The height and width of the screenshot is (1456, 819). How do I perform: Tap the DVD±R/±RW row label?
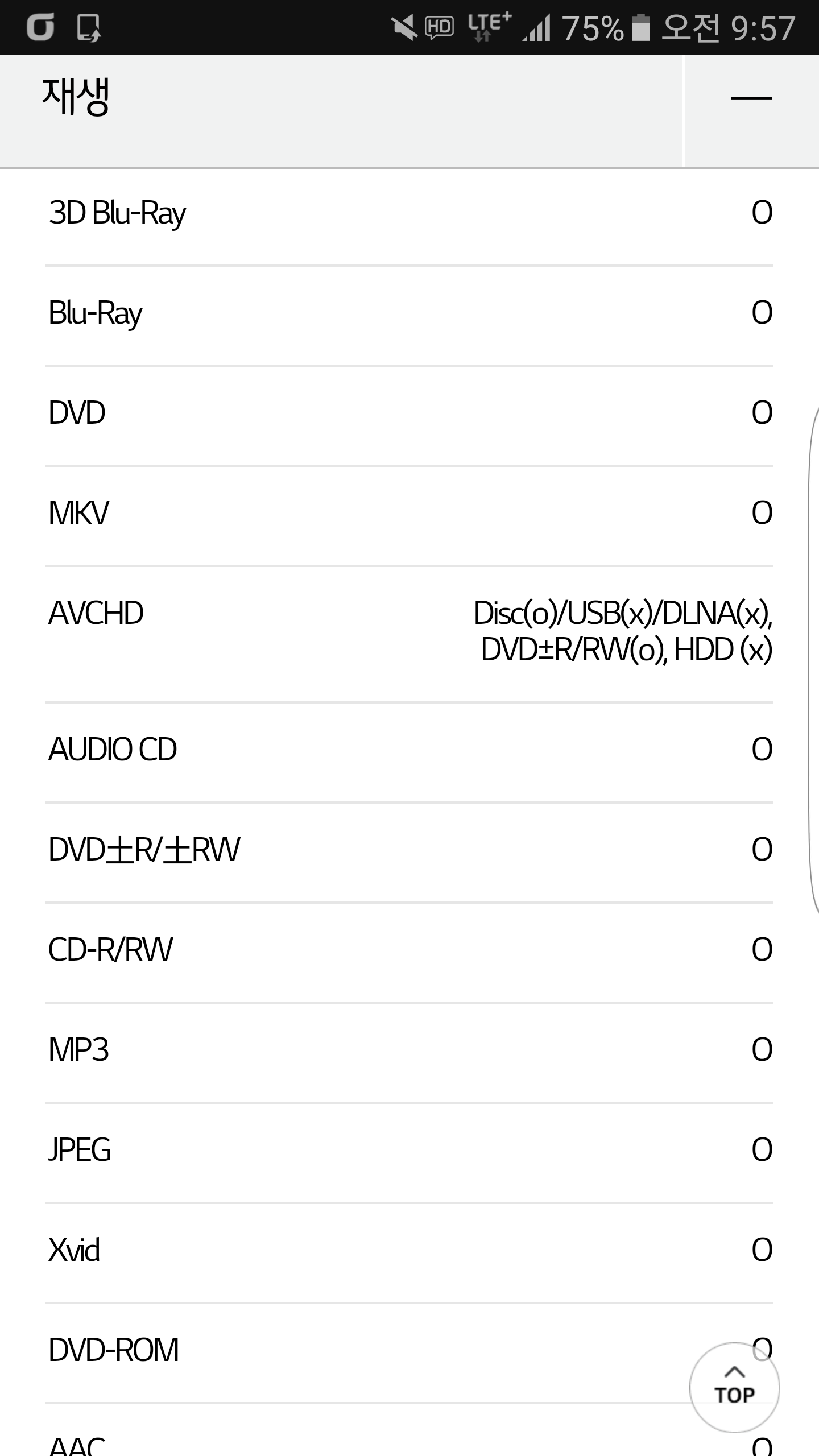click(144, 850)
